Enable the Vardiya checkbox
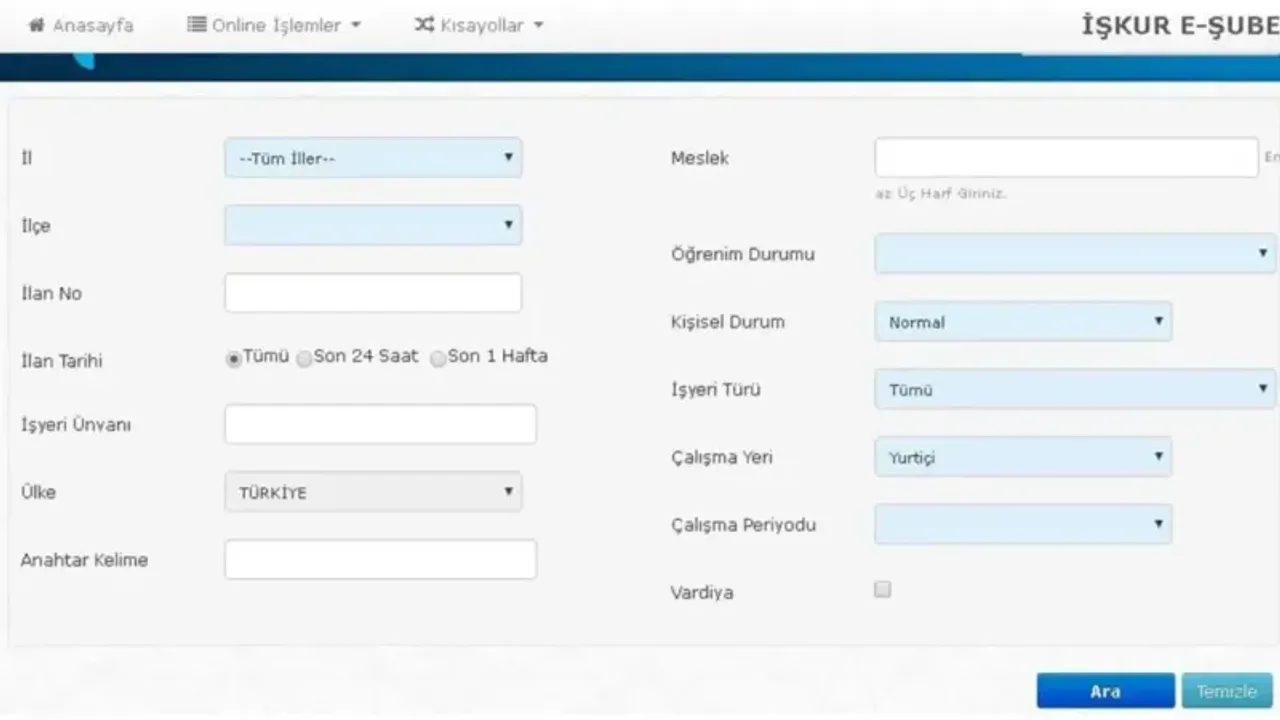This screenshot has height=720, width=1280. (x=882, y=590)
